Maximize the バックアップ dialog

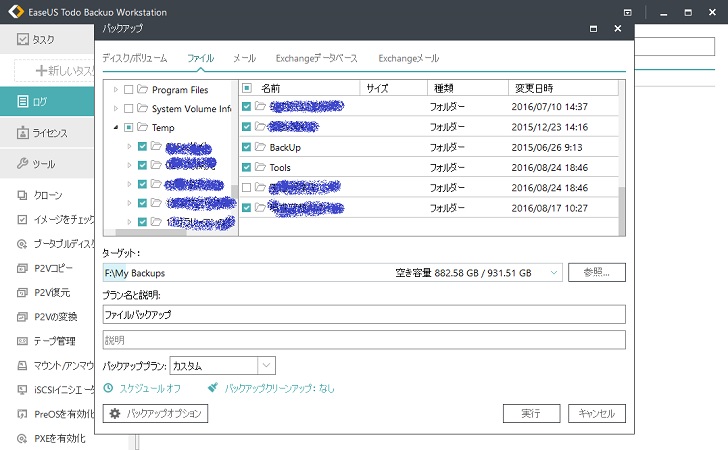593,29
